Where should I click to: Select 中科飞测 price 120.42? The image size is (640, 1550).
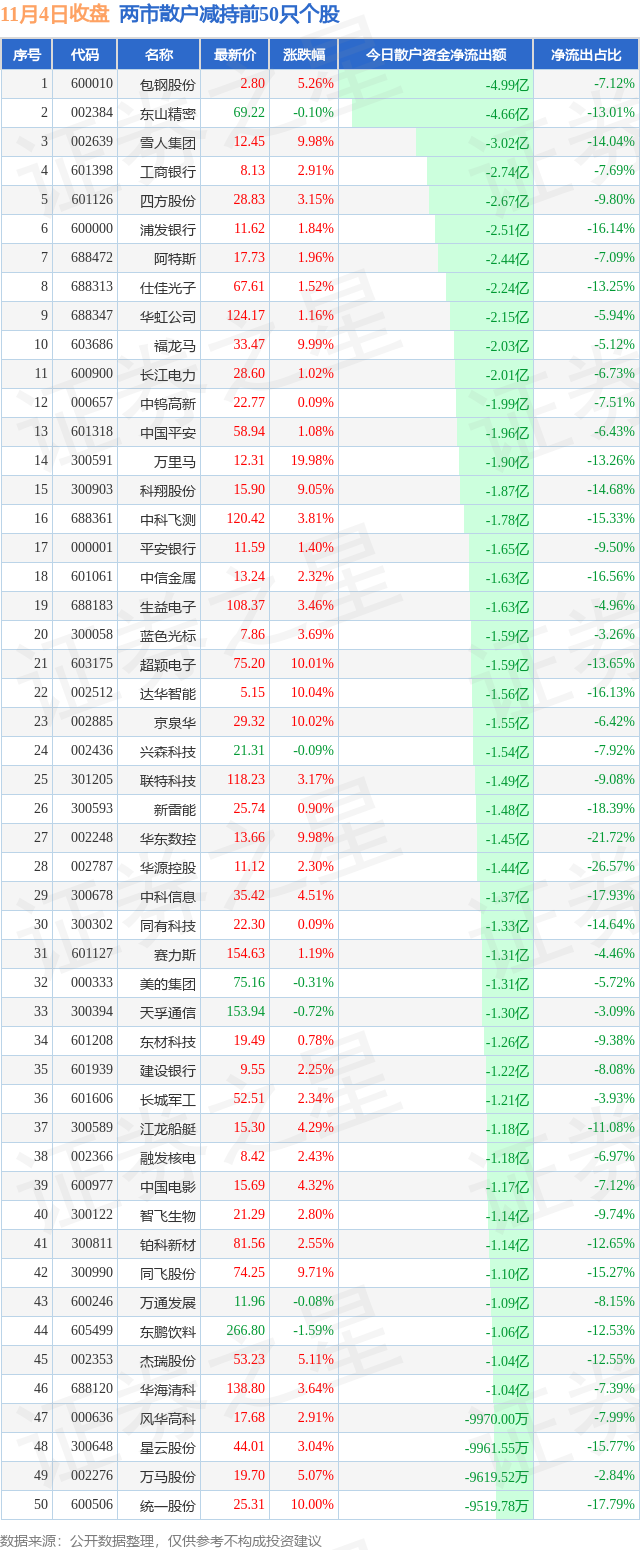pyautogui.click(x=246, y=520)
